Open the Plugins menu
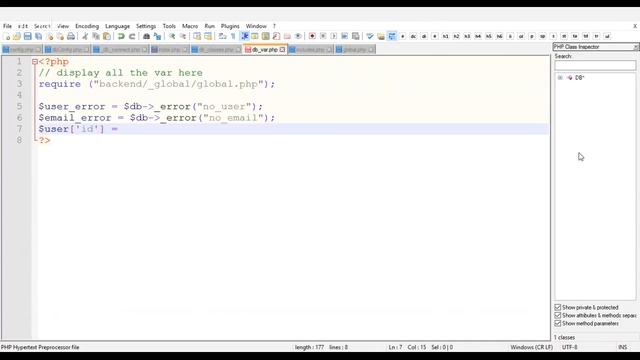 point(230,26)
